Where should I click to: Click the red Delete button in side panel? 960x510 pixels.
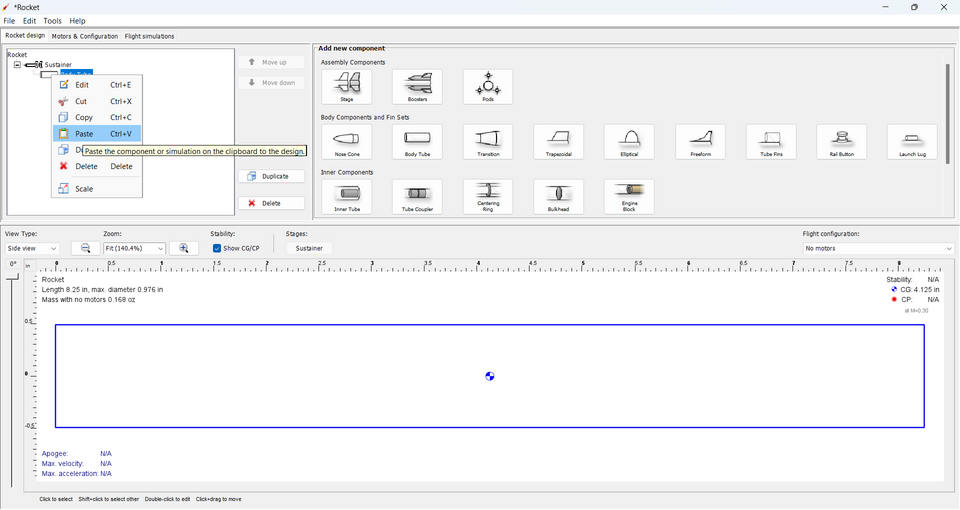click(x=271, y=203)
